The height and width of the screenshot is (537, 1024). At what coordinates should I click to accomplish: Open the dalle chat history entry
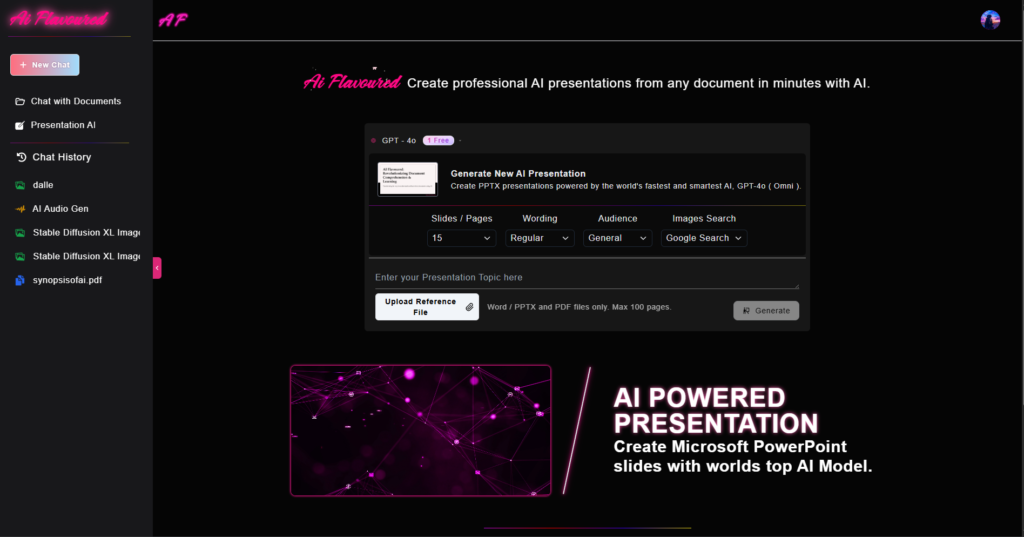(43, 185)
